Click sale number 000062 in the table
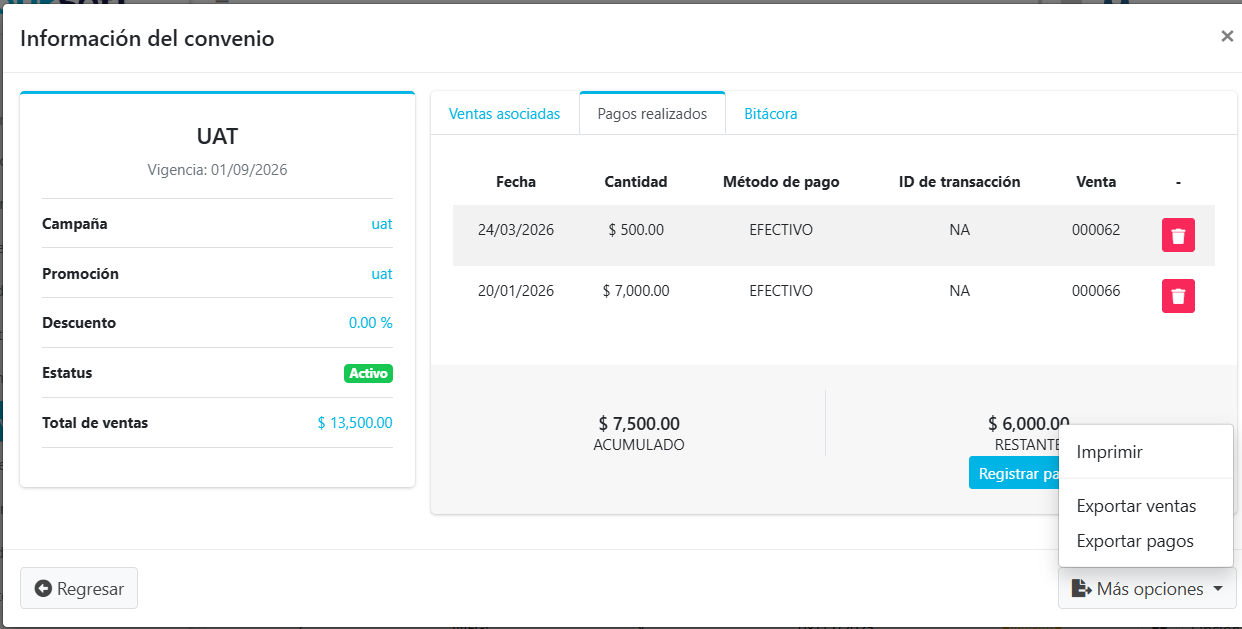This screenshot has height=629, width=1242. tap(1095, 230)
